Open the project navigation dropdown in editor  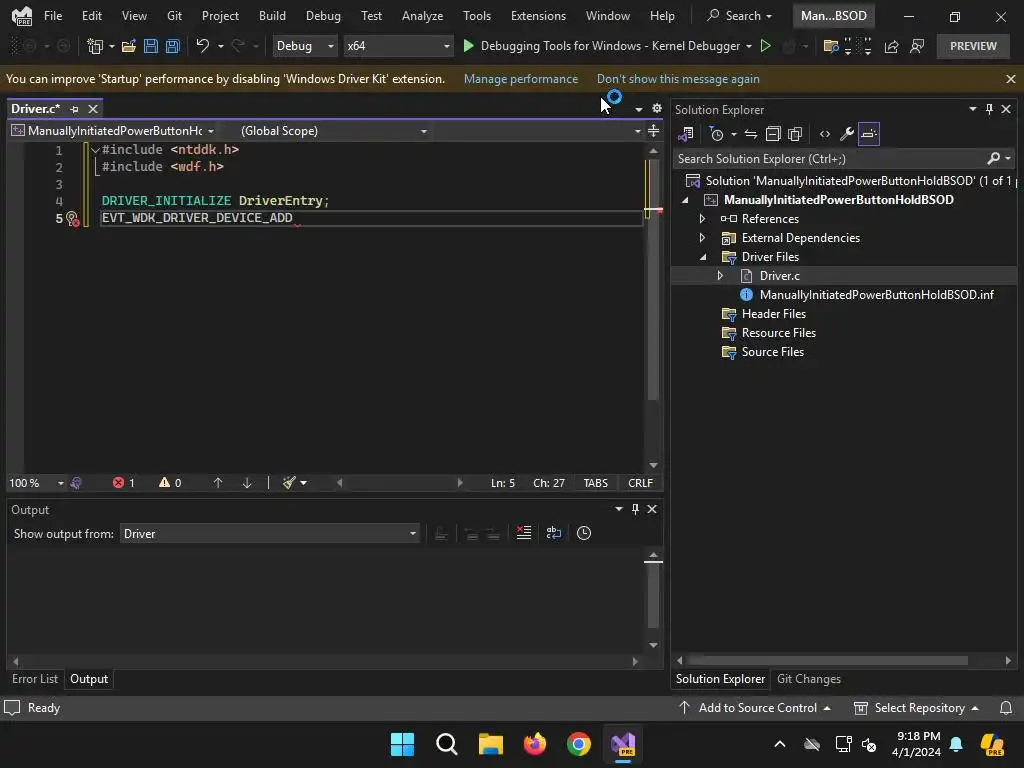pos(114,131)
